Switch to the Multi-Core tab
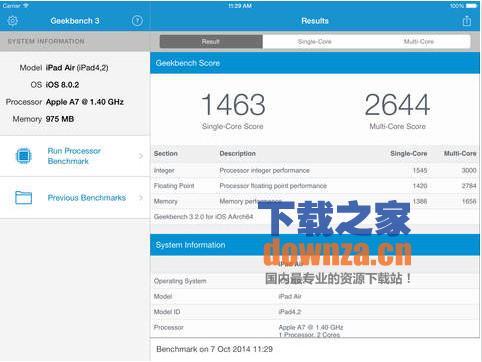This screenshot has height=362, width=482. (419, 42)
